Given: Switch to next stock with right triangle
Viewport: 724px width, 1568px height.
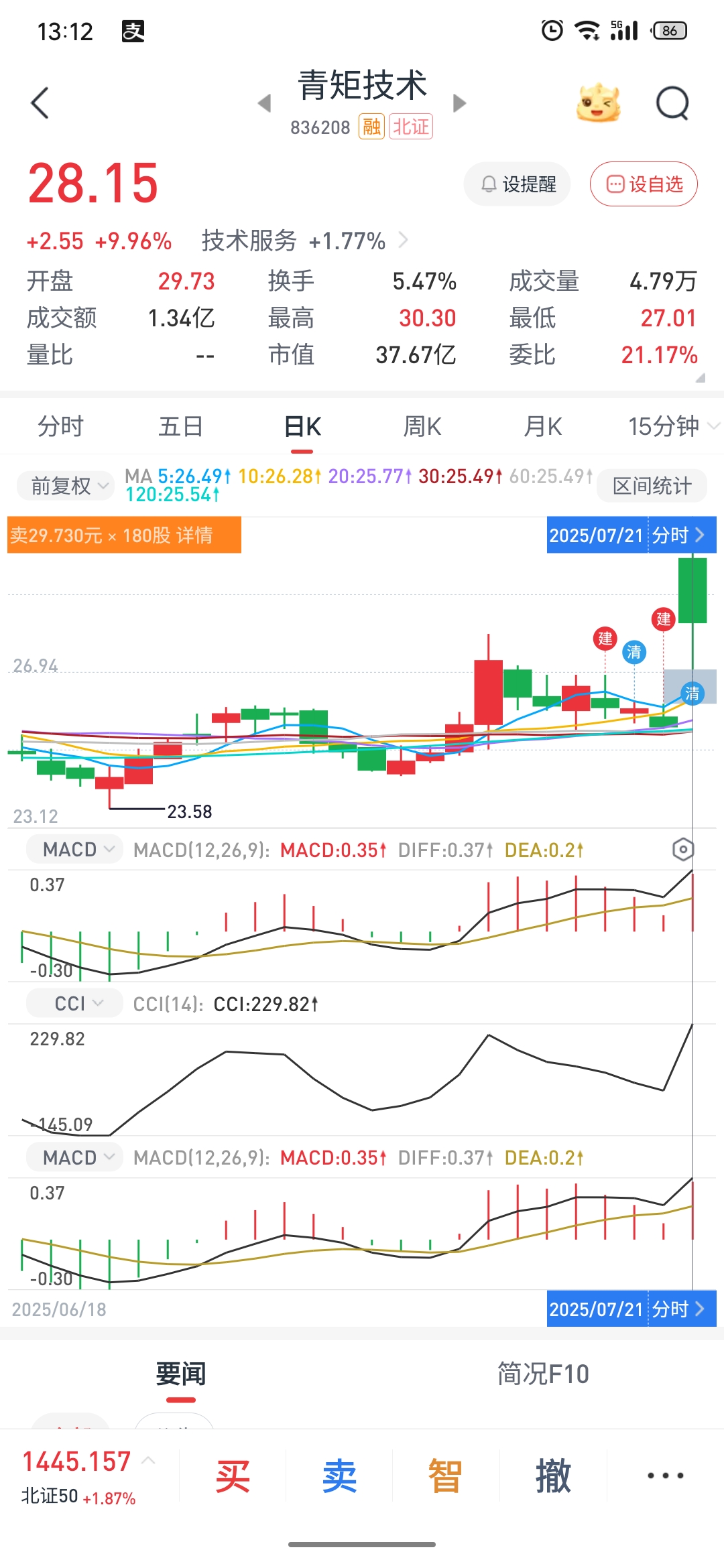Looking at the screenshot, I should click(x=459, y=103).
